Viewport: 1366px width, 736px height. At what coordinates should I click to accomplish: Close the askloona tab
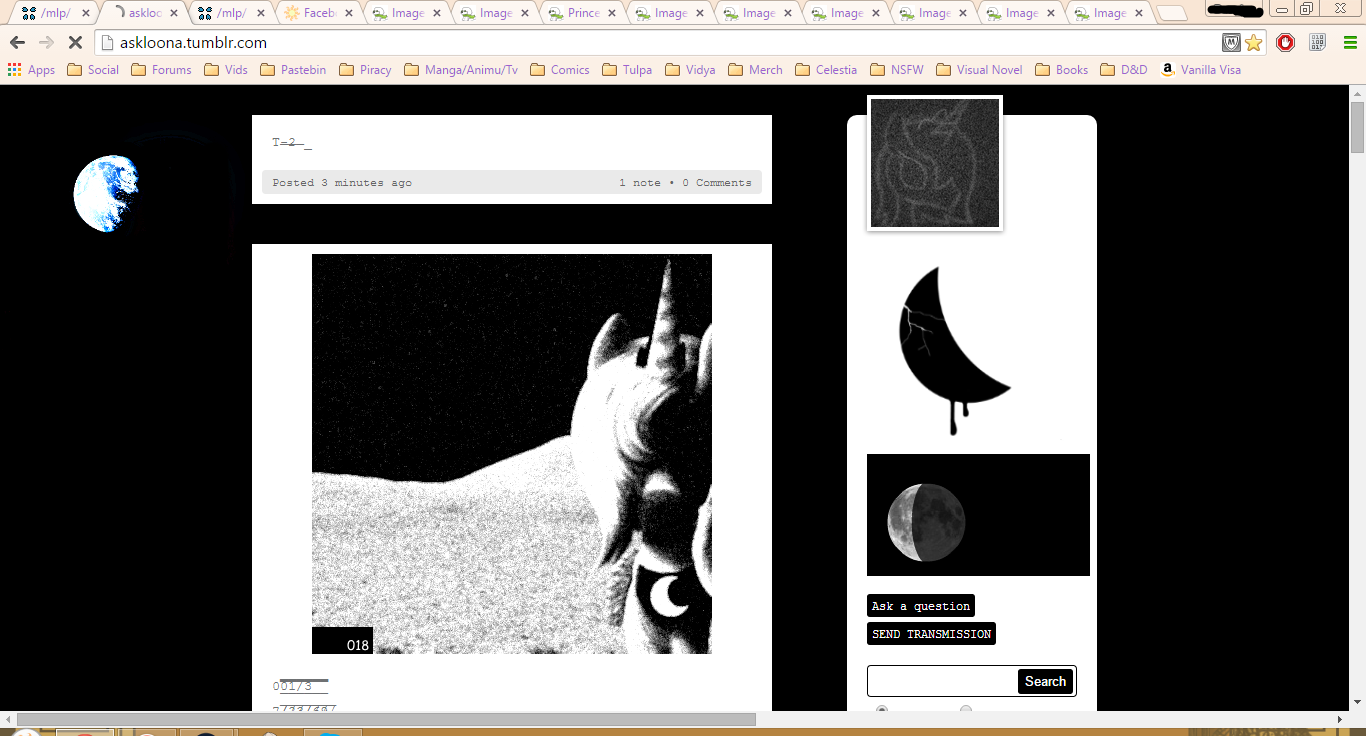point(173,13)
